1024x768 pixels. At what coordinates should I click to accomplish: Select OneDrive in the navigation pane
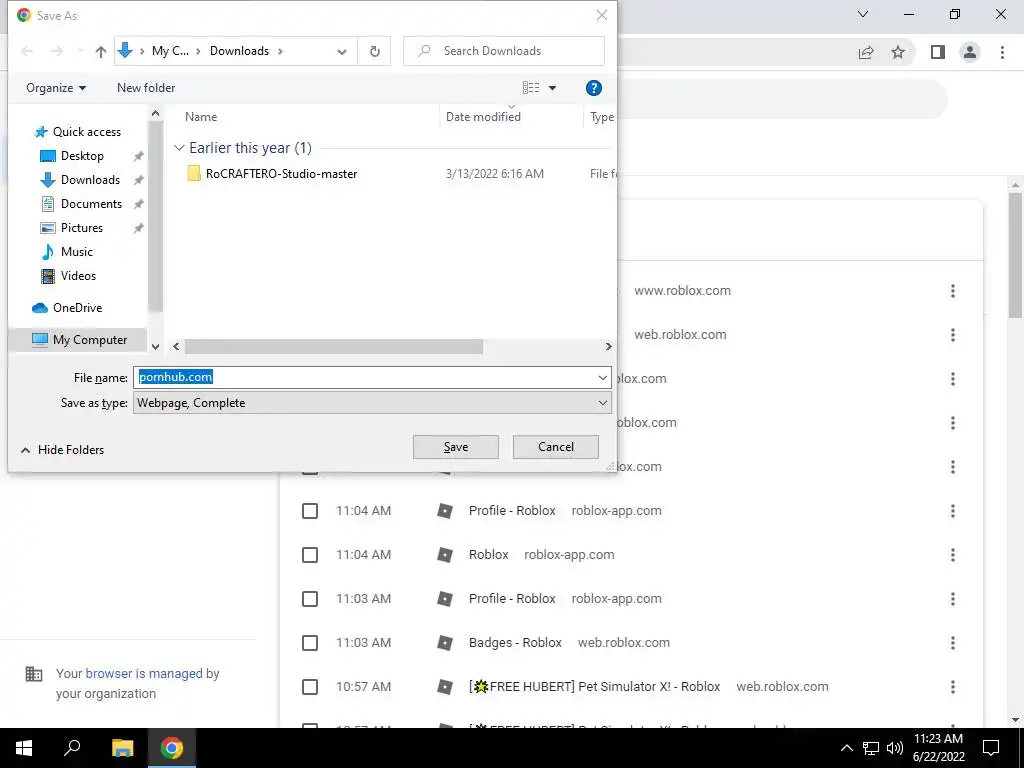point(77,308)
